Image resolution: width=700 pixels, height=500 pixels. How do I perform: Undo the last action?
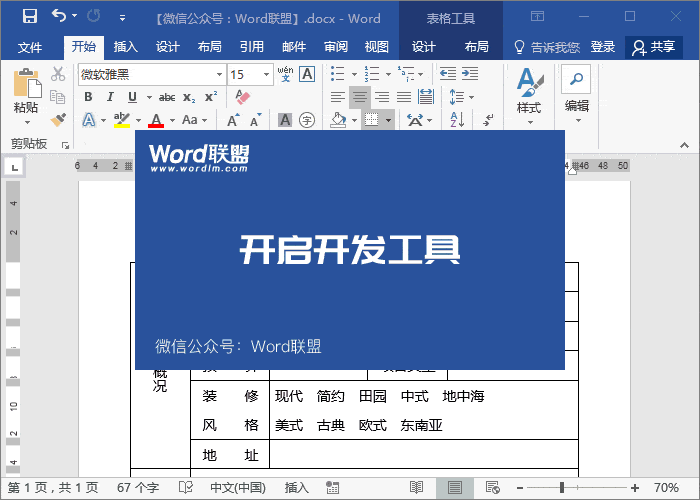(x=58, y=16)
